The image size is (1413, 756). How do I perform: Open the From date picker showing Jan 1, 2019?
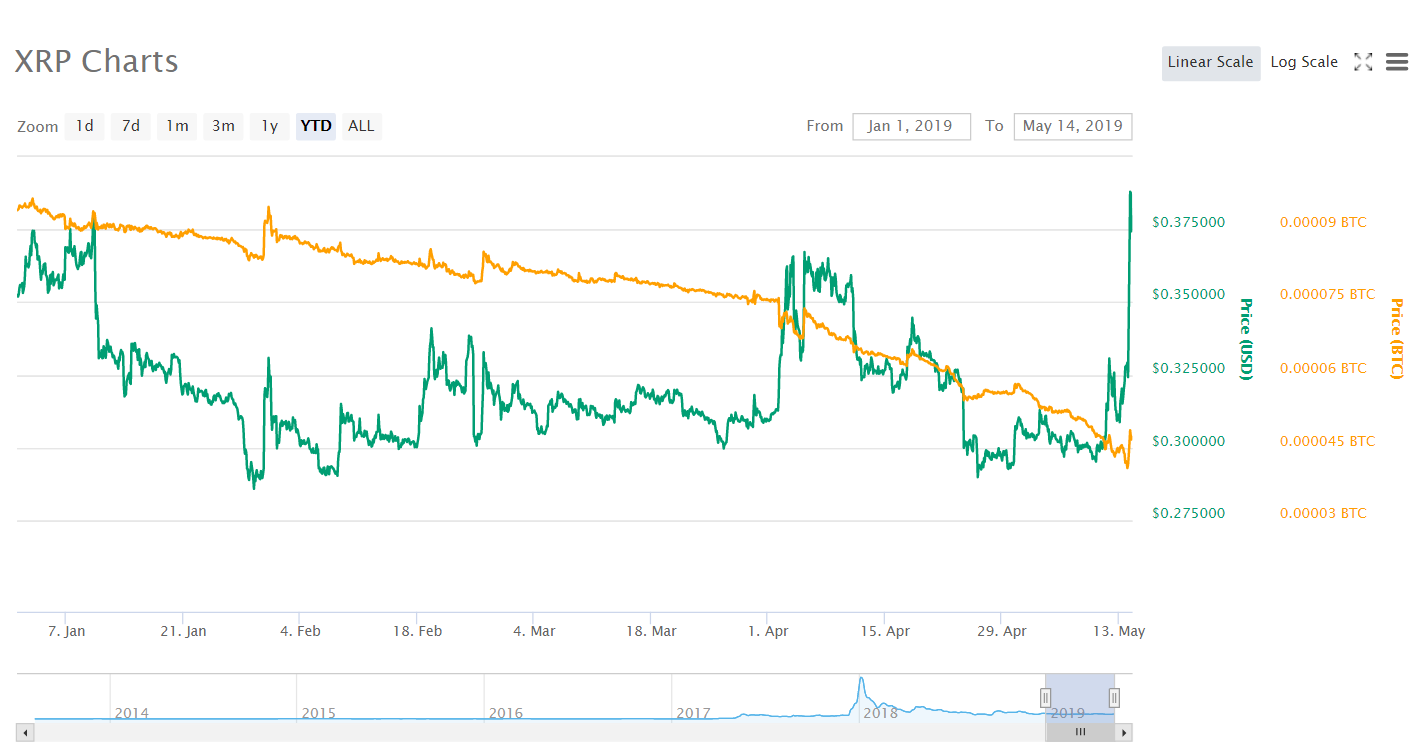911,126
